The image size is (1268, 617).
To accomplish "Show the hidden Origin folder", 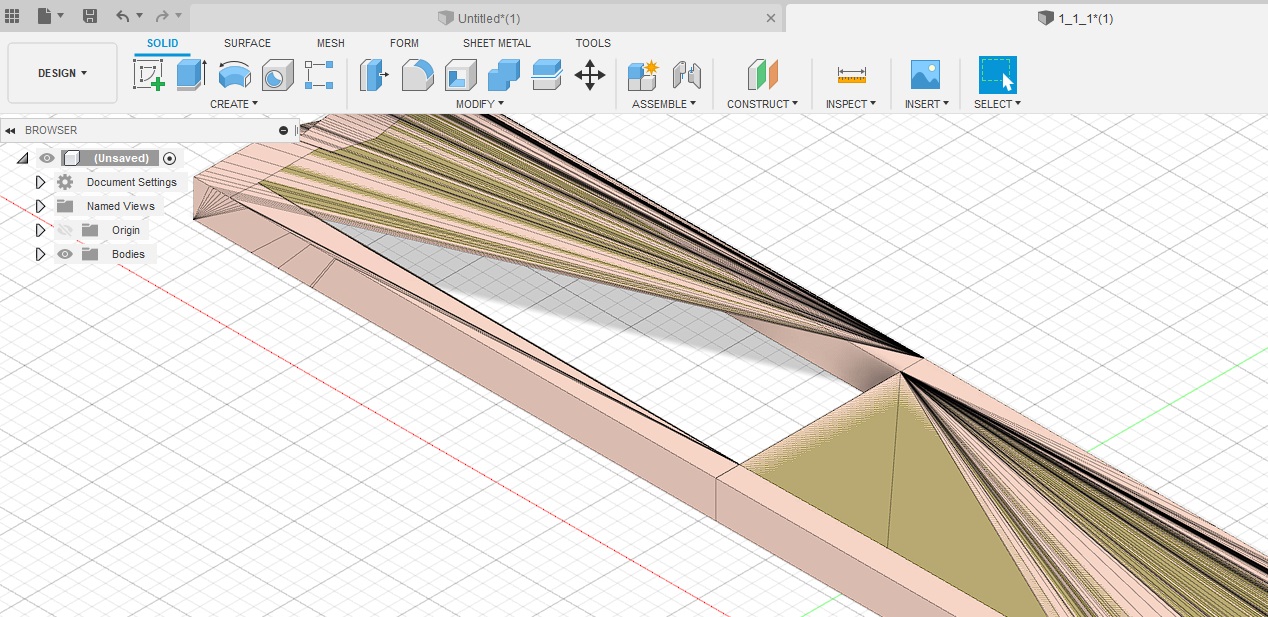I will click(65, 230).
